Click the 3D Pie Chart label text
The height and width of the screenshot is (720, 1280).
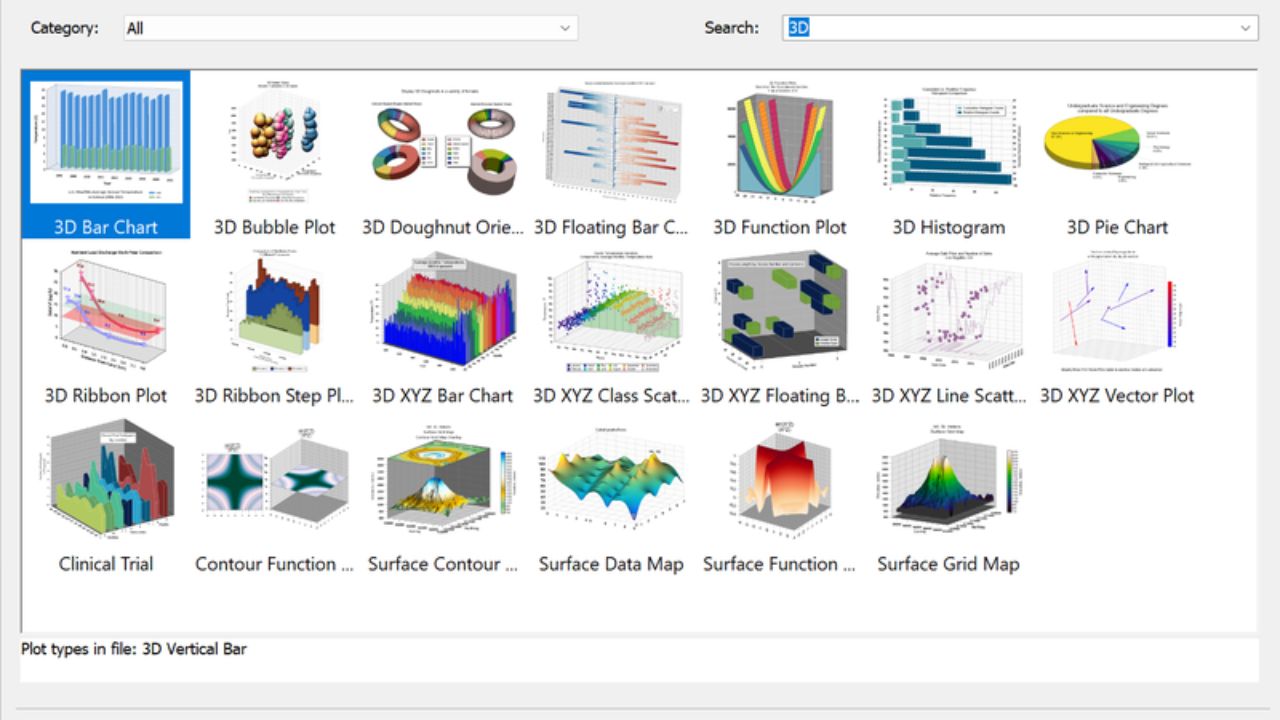point(1117,227)
